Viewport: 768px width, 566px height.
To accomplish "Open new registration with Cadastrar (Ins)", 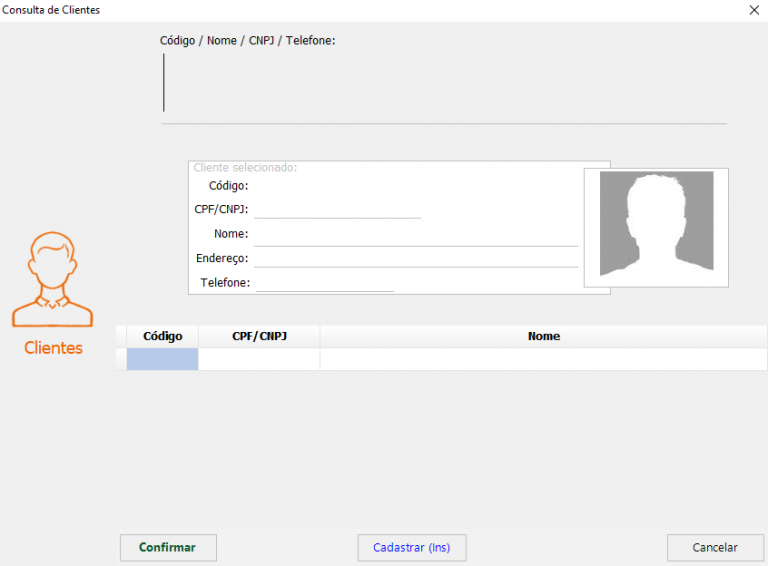I will tap(411, 548).
